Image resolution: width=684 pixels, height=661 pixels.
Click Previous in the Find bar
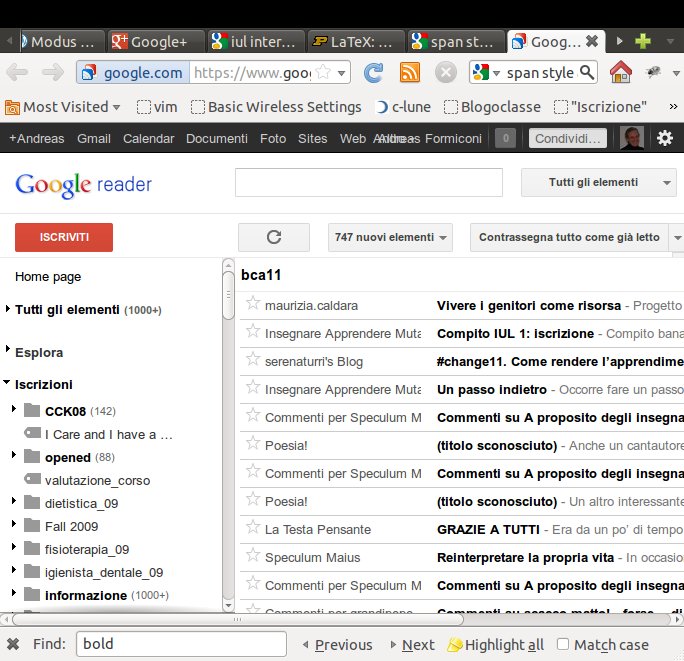(x=338, y=644)
